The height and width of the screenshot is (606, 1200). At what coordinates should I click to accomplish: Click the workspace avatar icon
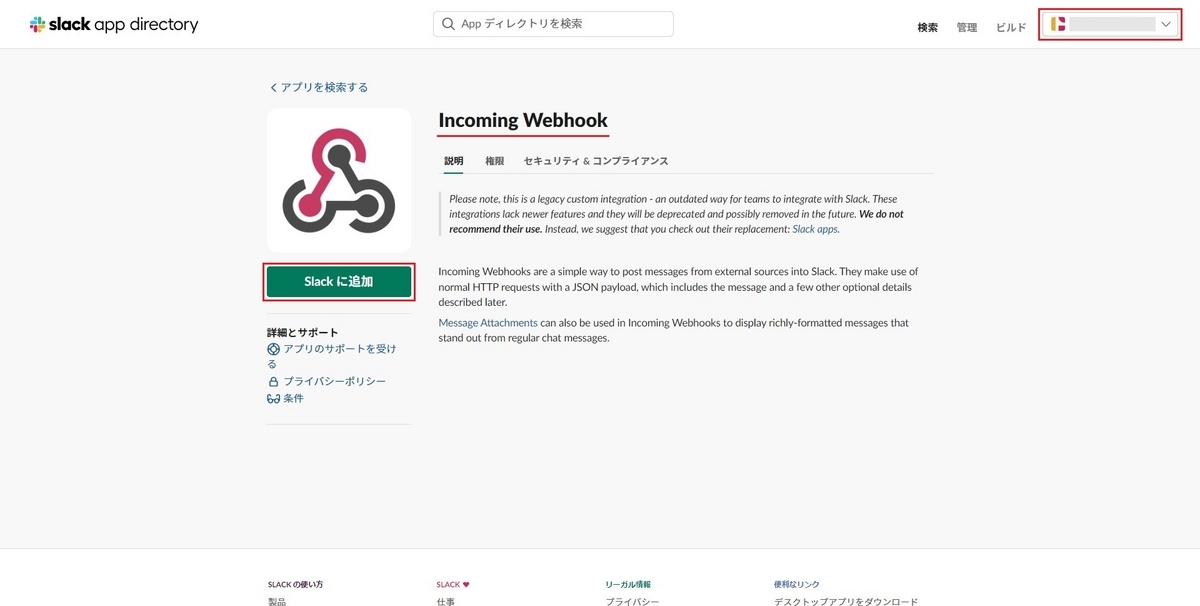[x=1058, y=24]
